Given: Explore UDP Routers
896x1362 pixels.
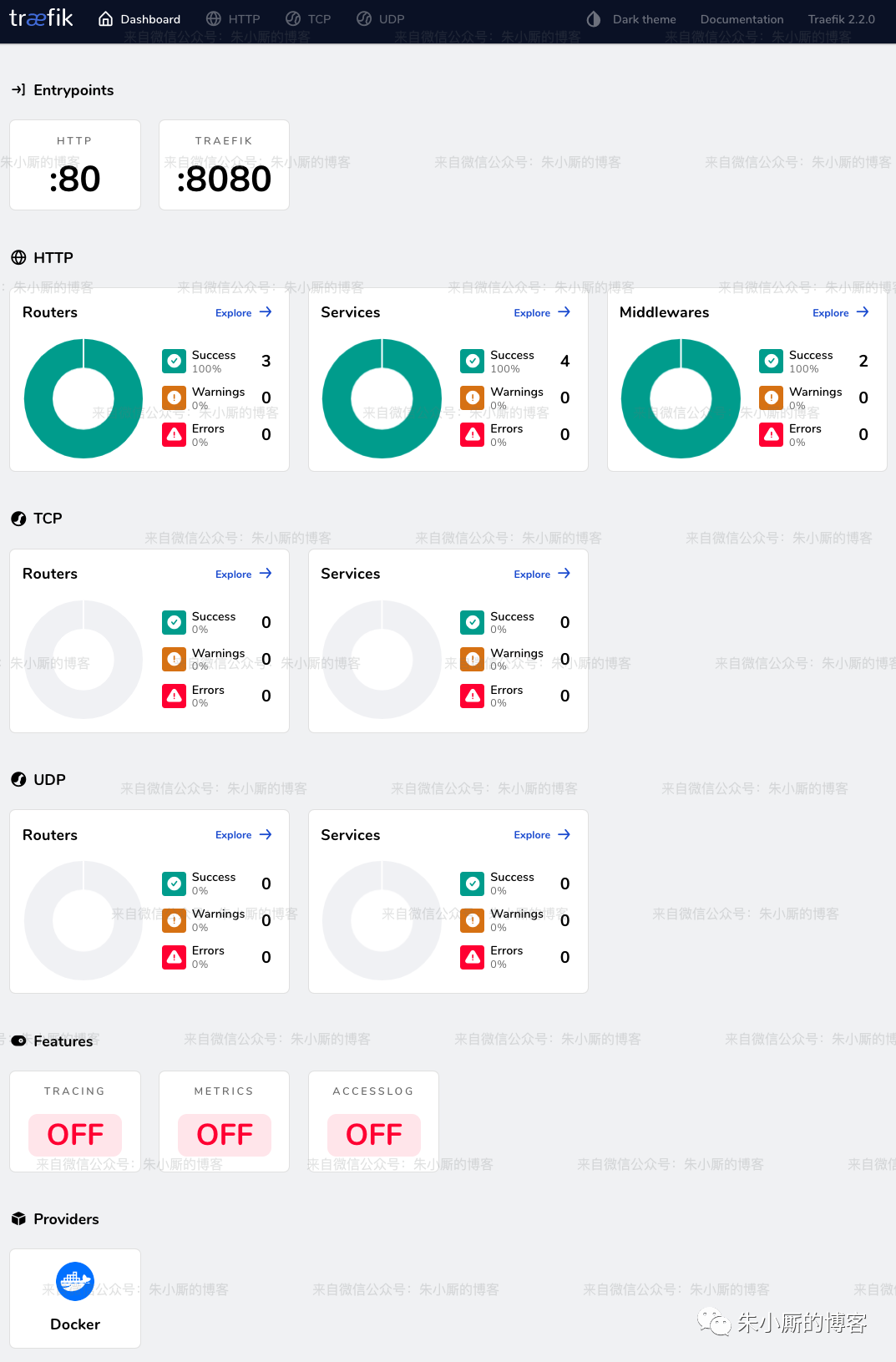Looking at the screenshot, I should click(244, 834).
